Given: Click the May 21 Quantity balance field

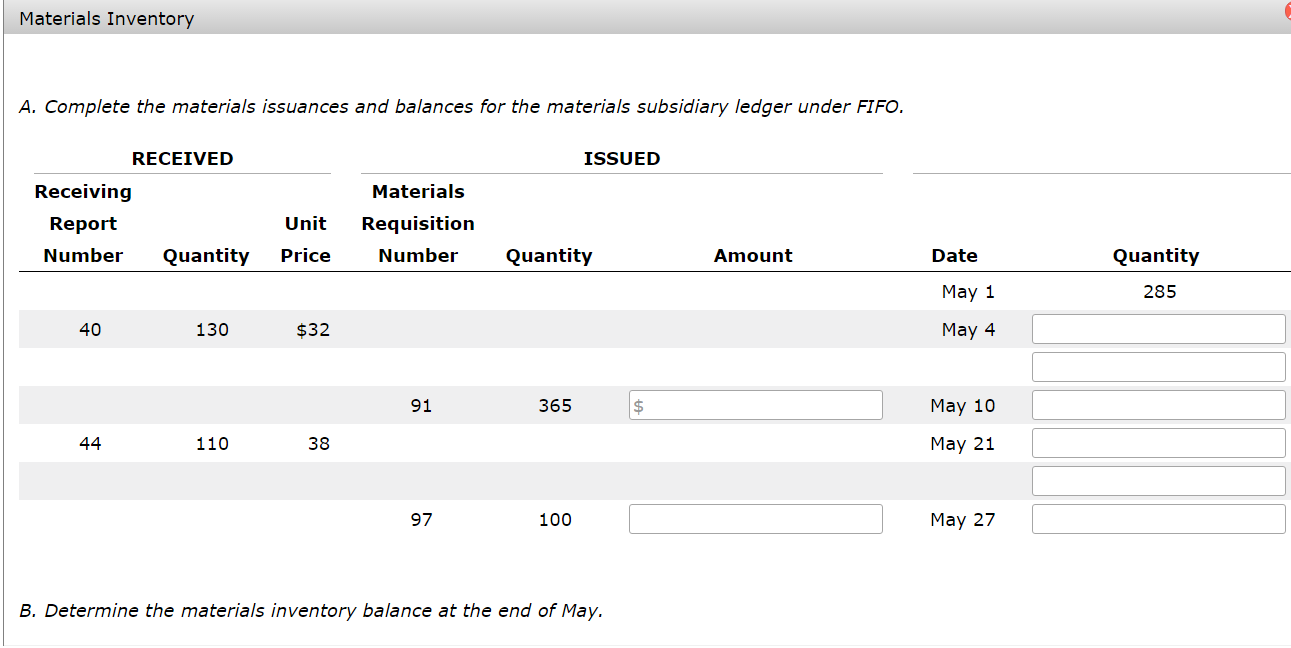Looking at the screenshot, I should pyautogui.click(x=1158, y=442).
